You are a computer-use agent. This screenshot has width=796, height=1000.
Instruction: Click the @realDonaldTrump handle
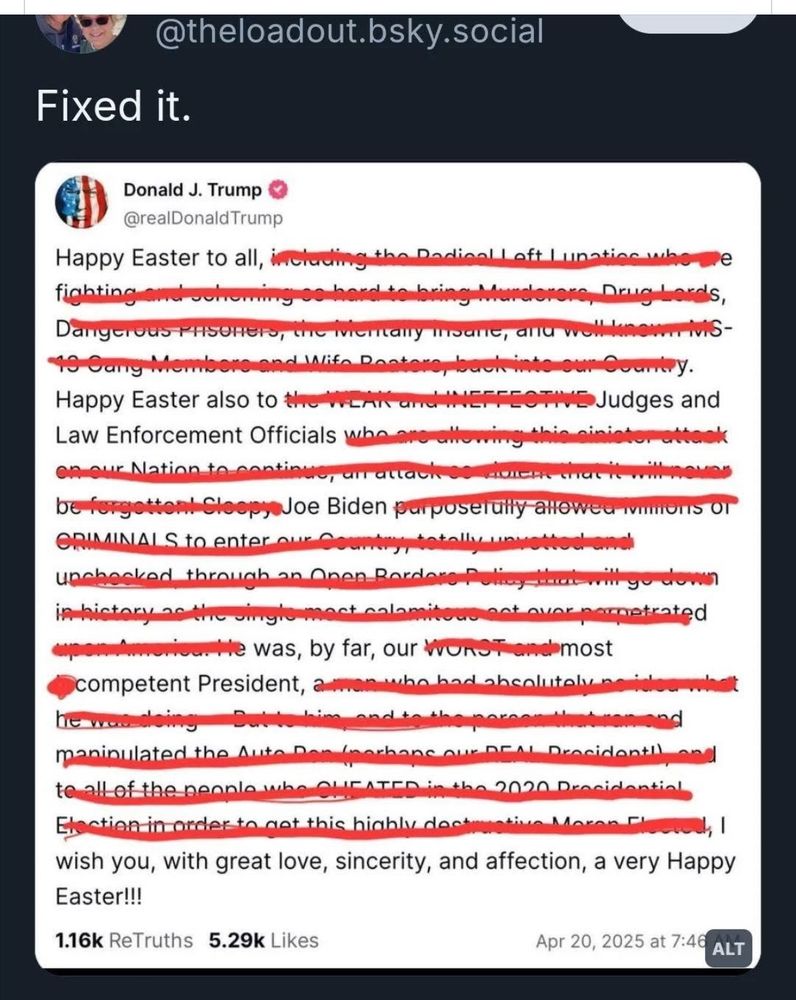tap(203, 217)
